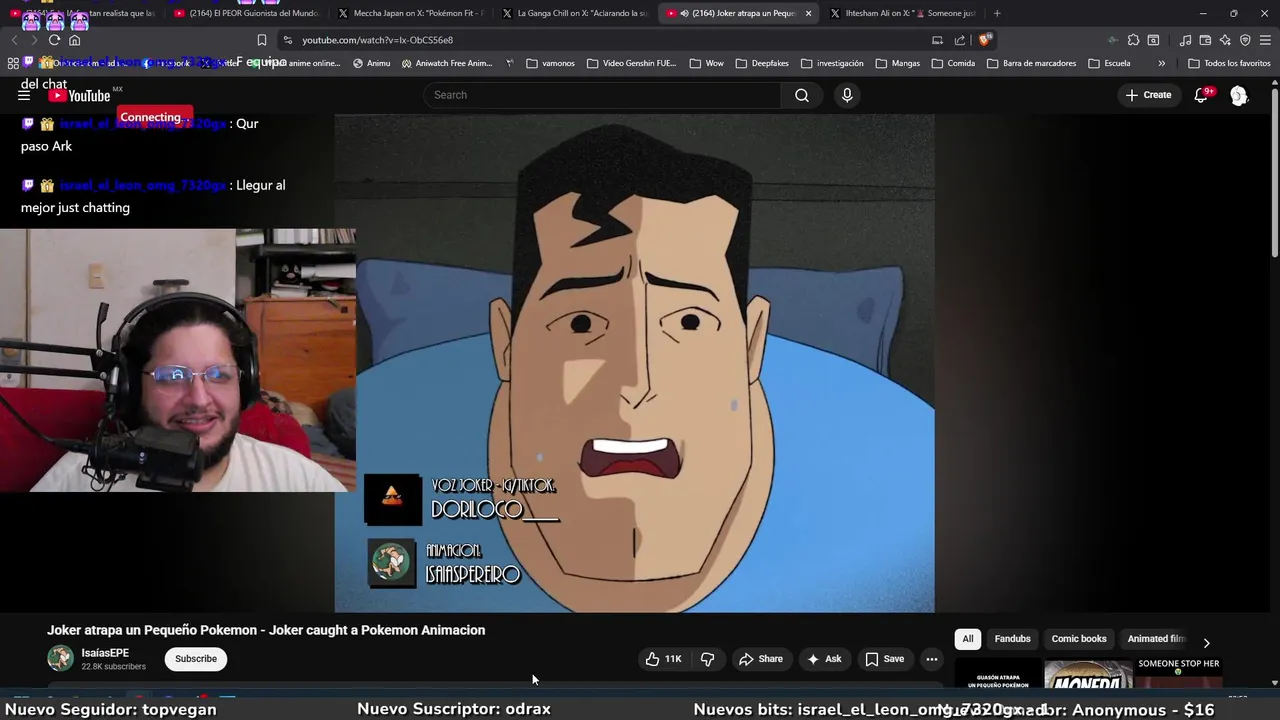This screenshot has height=720, width=1280.
Task: Open browser extensions puzzle icon
Action: click(x=1133, y=40)
